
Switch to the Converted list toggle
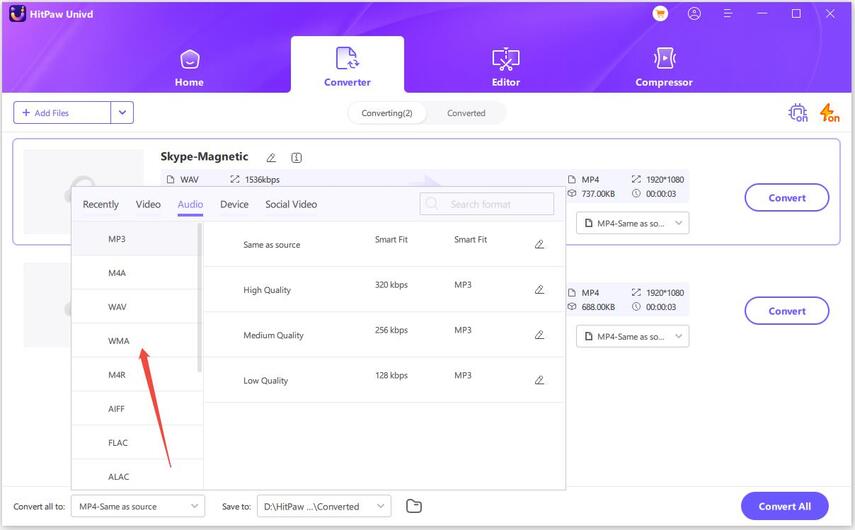(x=466, y=113)
